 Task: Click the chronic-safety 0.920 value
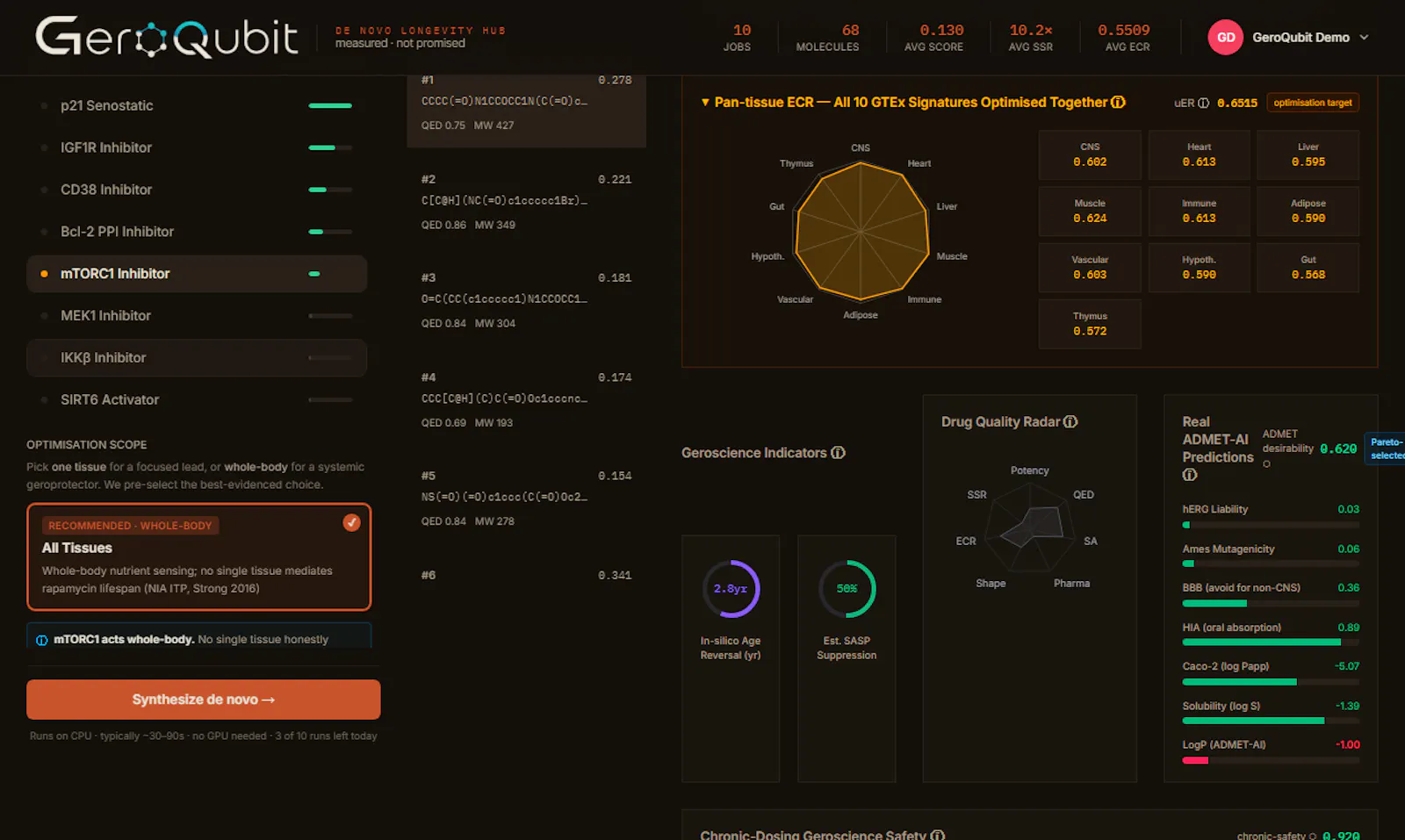click(x=1341, y=835)
